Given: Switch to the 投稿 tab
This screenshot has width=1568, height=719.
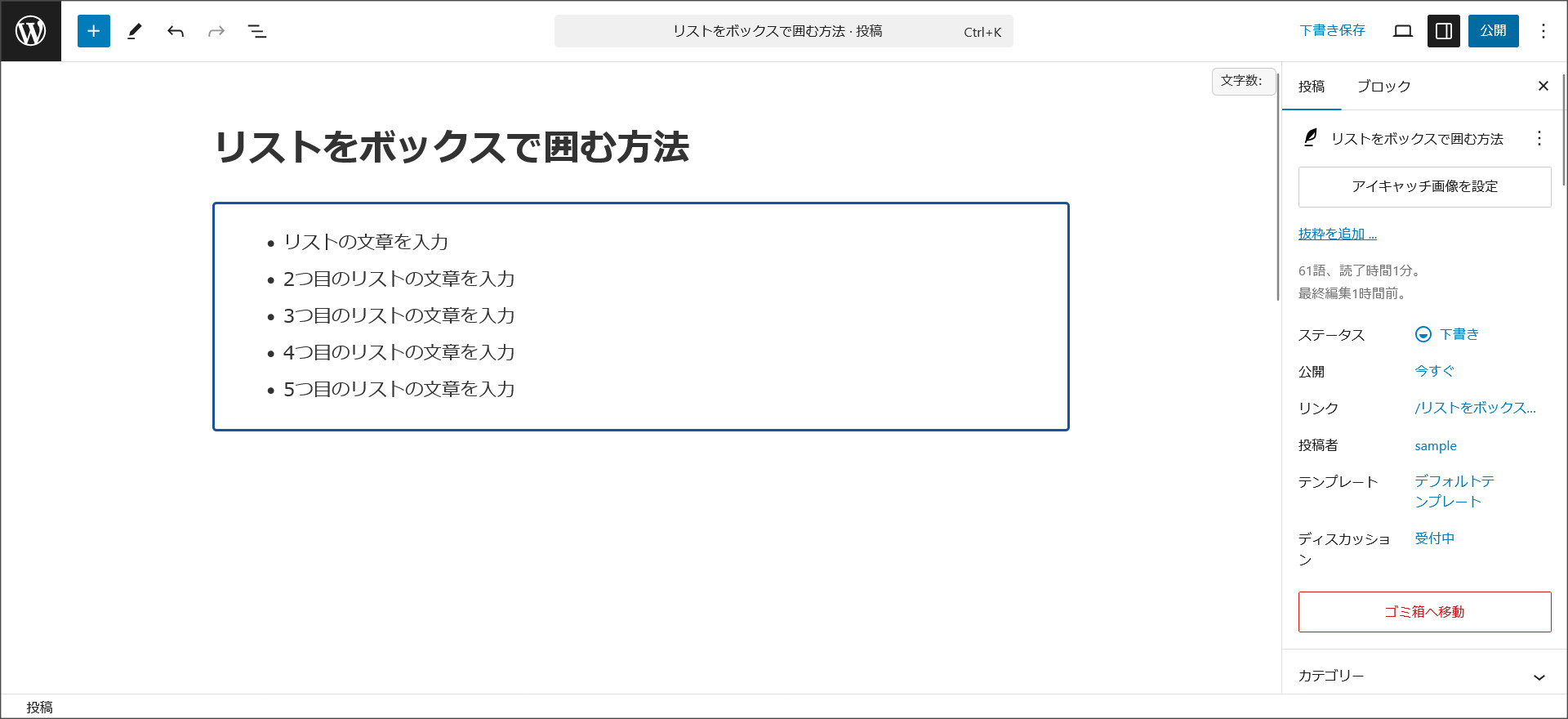Looking at the screenshot, I should (1312, 87).
